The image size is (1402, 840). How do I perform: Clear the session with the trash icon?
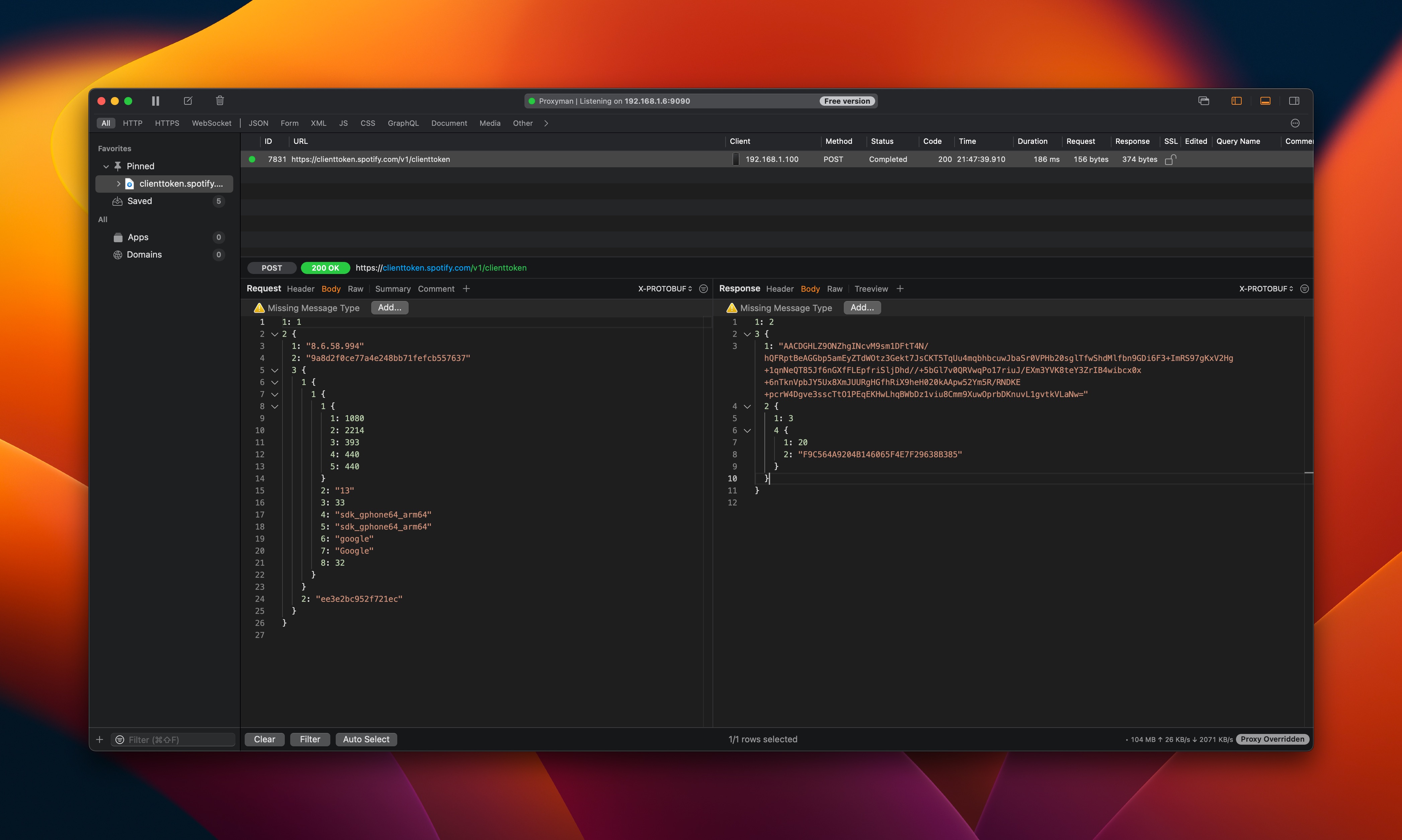pos(220,101)
